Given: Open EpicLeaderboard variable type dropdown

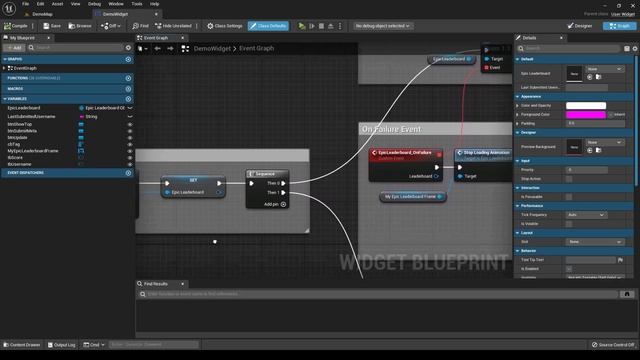Looking at the screenshot, I should pyautogui.click(x=106, y=108).
